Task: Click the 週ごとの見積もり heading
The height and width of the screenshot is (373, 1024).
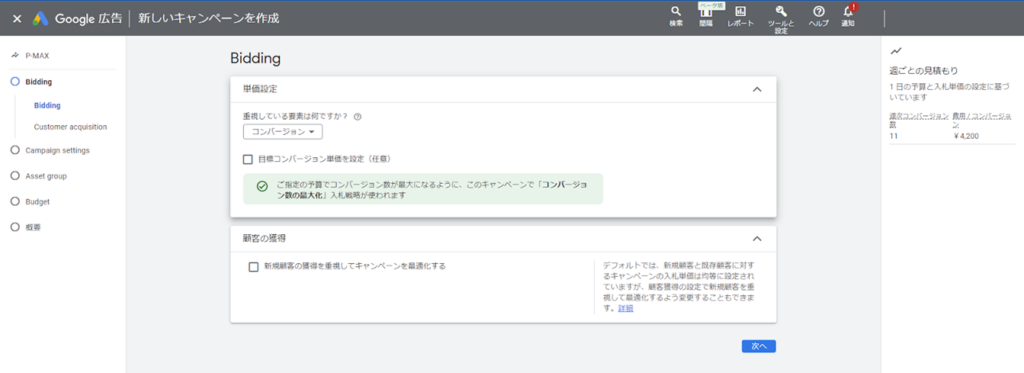Action: (x=923, y=70)
